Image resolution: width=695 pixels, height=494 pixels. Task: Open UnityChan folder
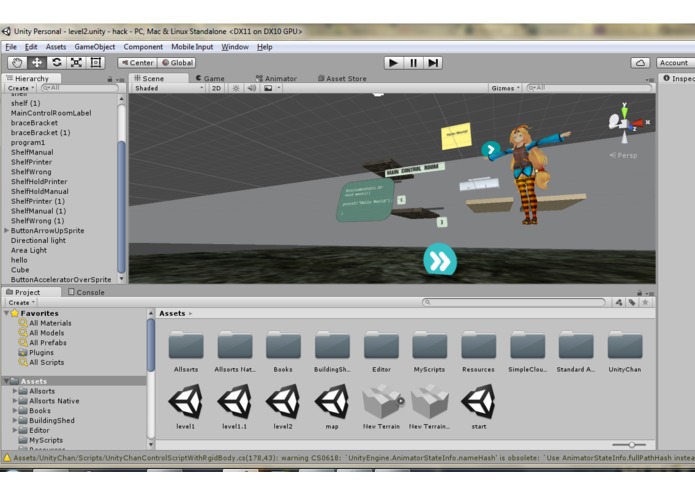pyautogui.click(x=625, y=351)
